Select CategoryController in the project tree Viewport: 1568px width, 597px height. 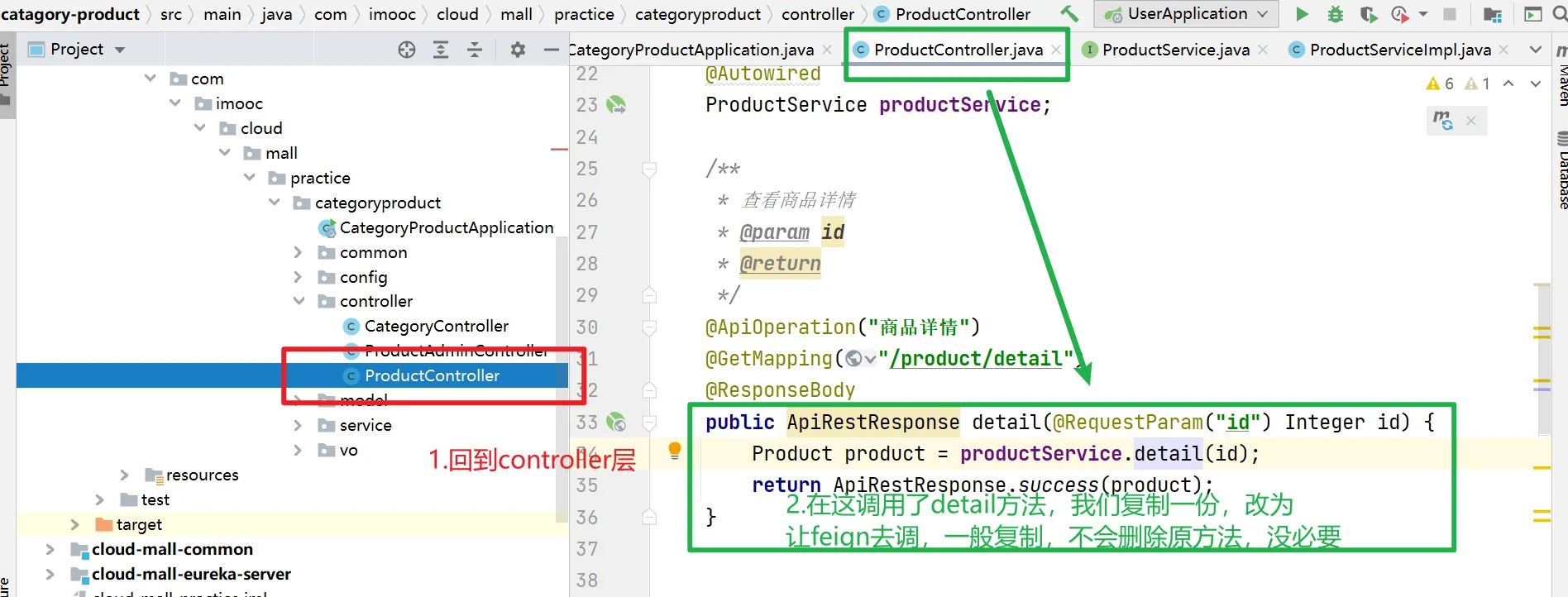click(436, 326)
